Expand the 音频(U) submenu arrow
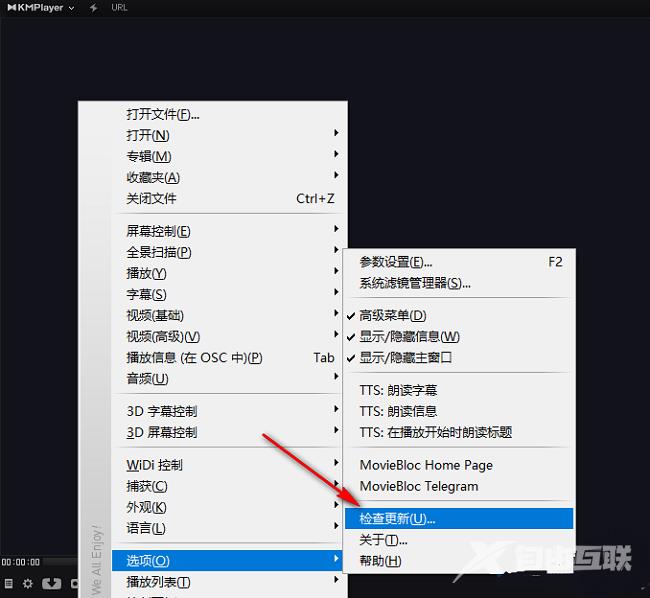 (336, 376)
